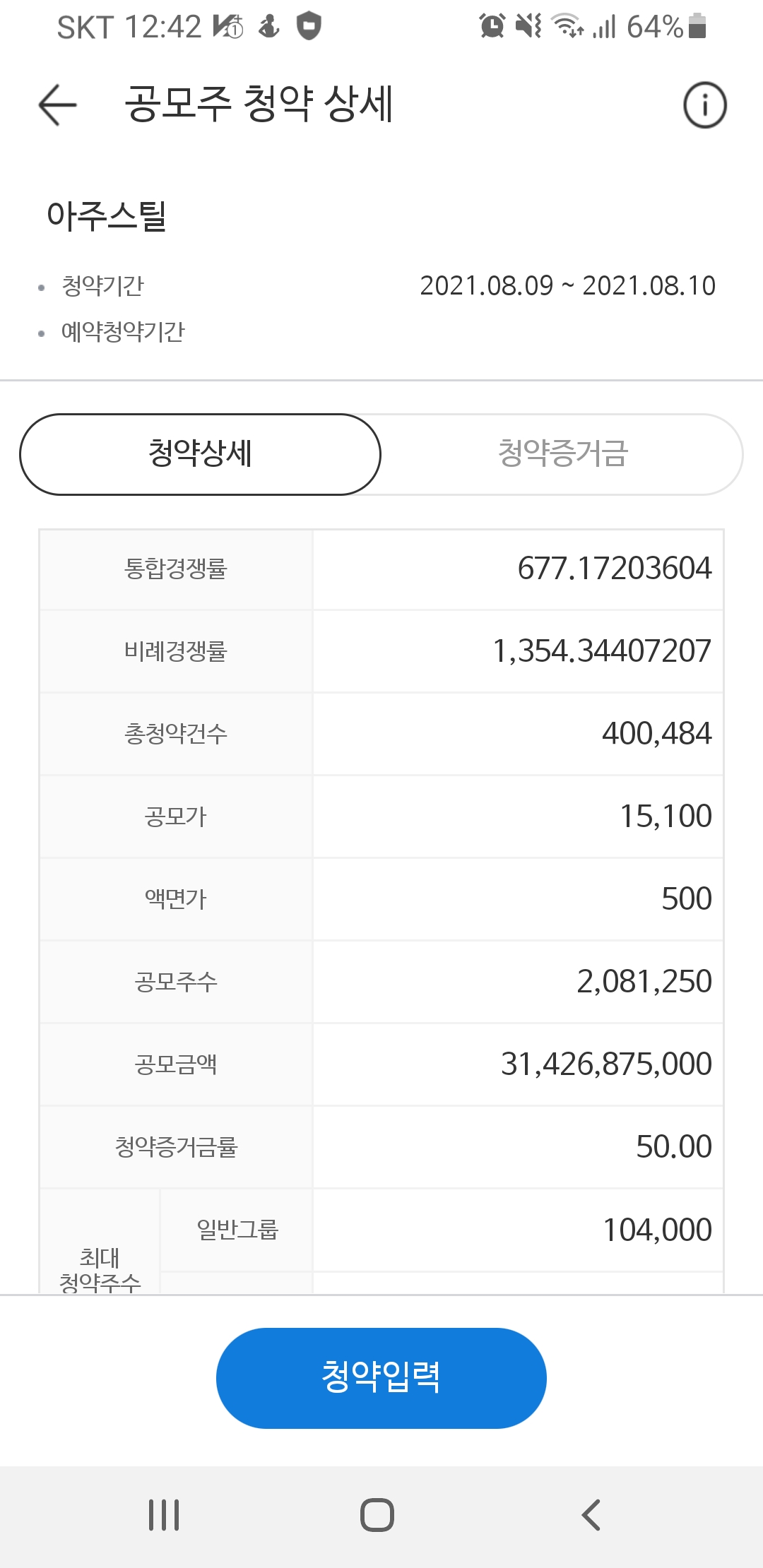Tap the 아주스틸 stock name
The image size is (763, 1568).
(x=107, y=215)
